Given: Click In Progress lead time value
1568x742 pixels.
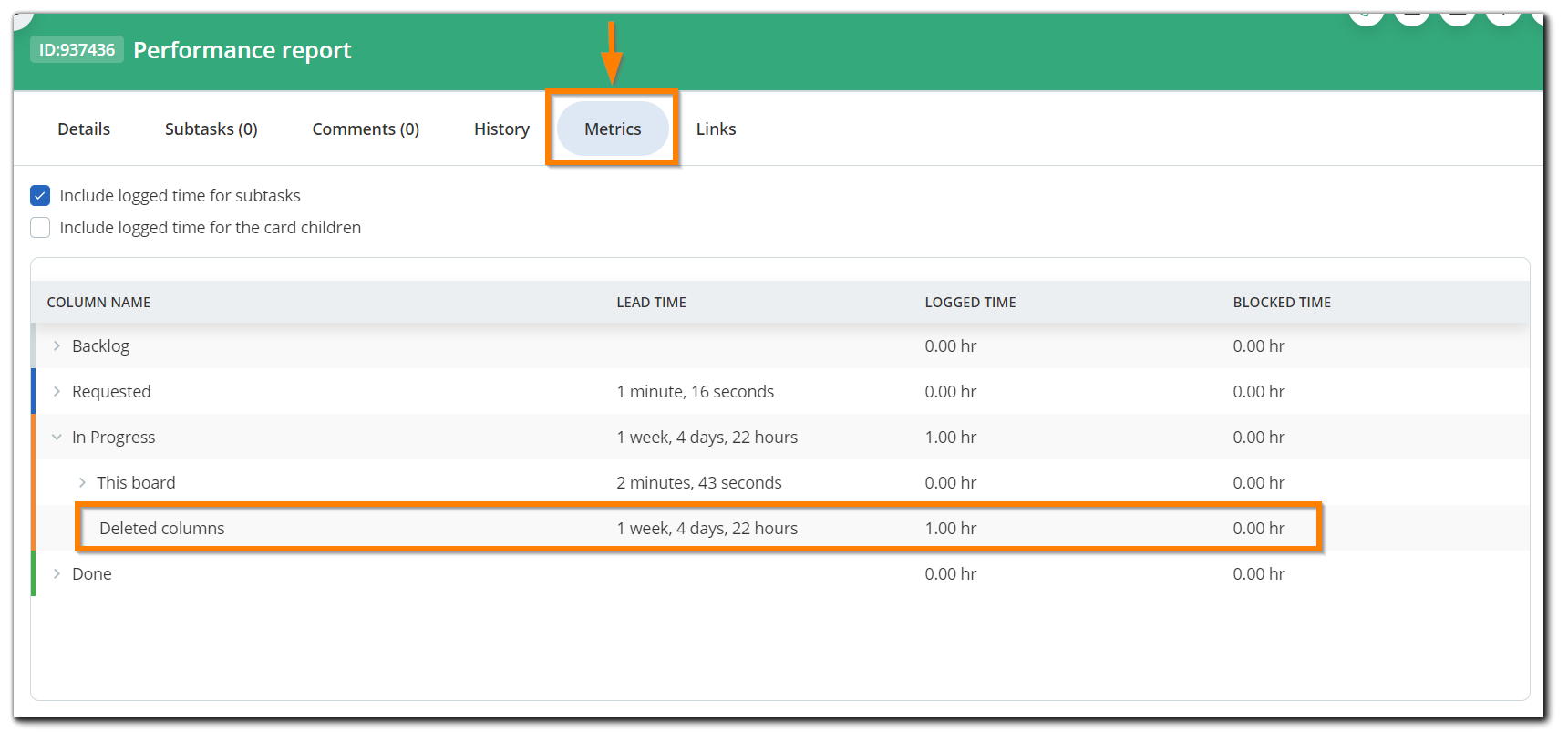Looking at the screenshot, I should pos(707,437).
